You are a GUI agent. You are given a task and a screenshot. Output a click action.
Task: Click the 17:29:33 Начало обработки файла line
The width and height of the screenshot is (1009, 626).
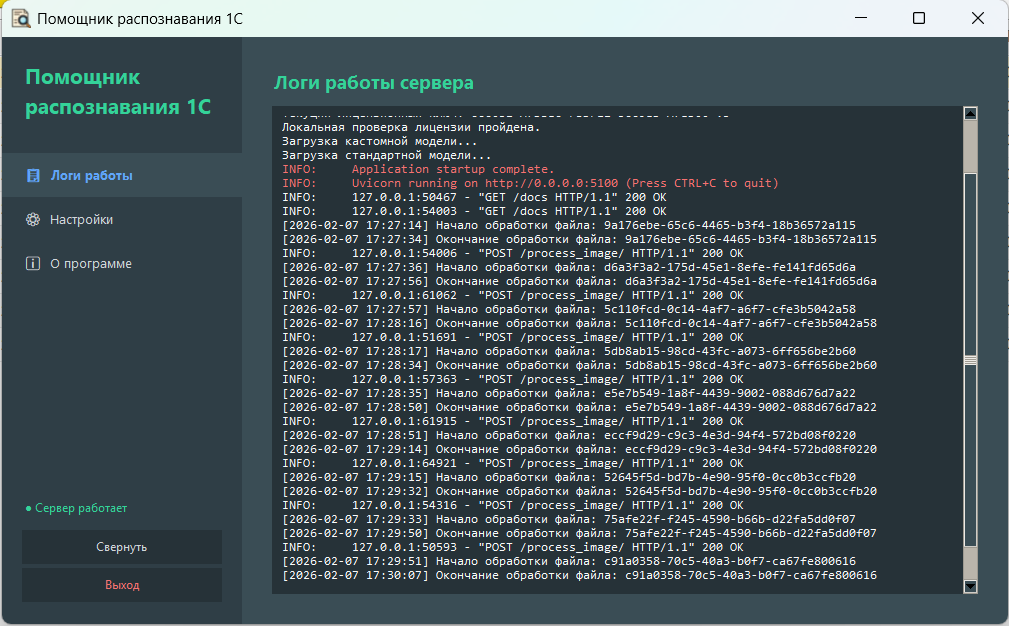(569, 519)
